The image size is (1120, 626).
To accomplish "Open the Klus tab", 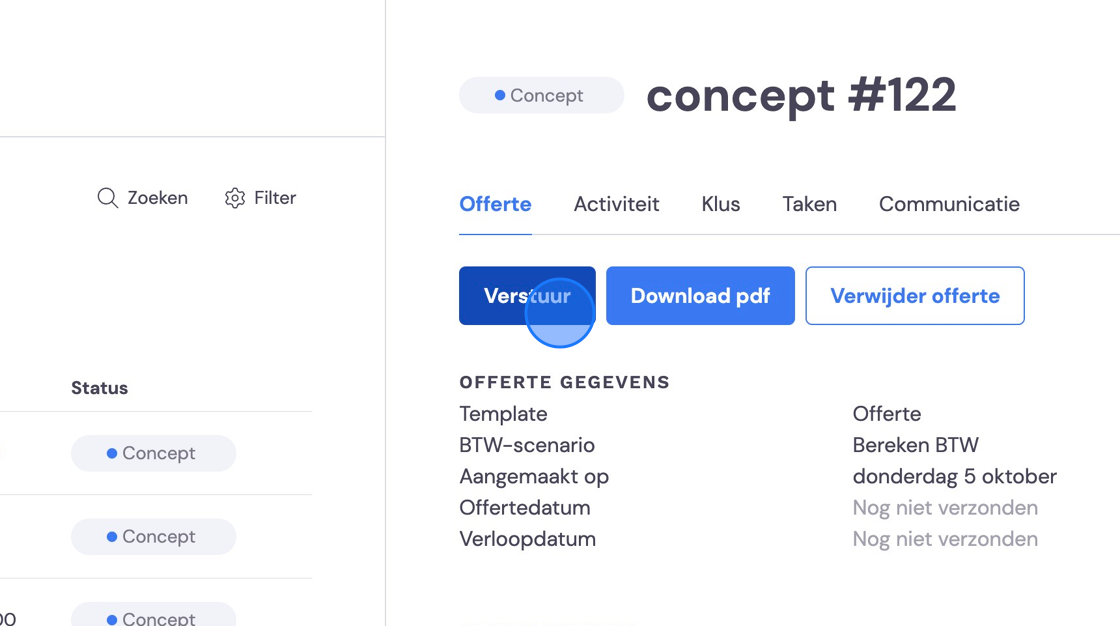I will click(721, 204).
